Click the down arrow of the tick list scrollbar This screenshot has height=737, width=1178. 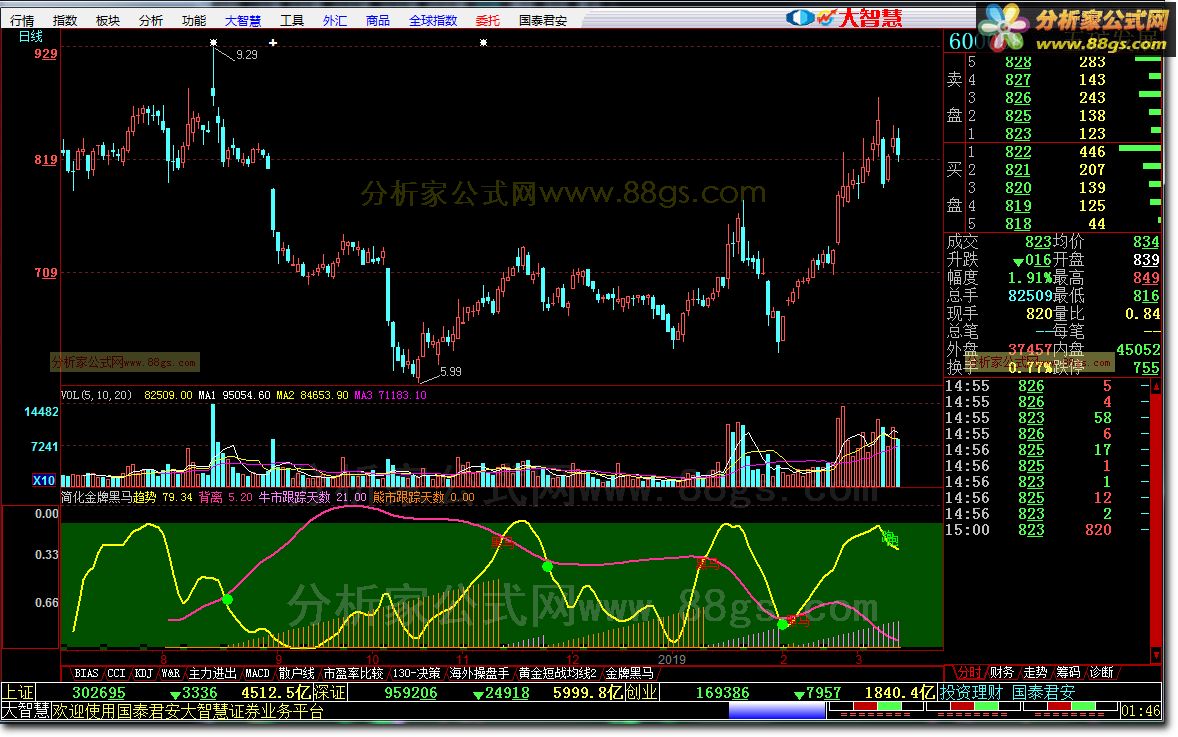[x=1156, y=657]
